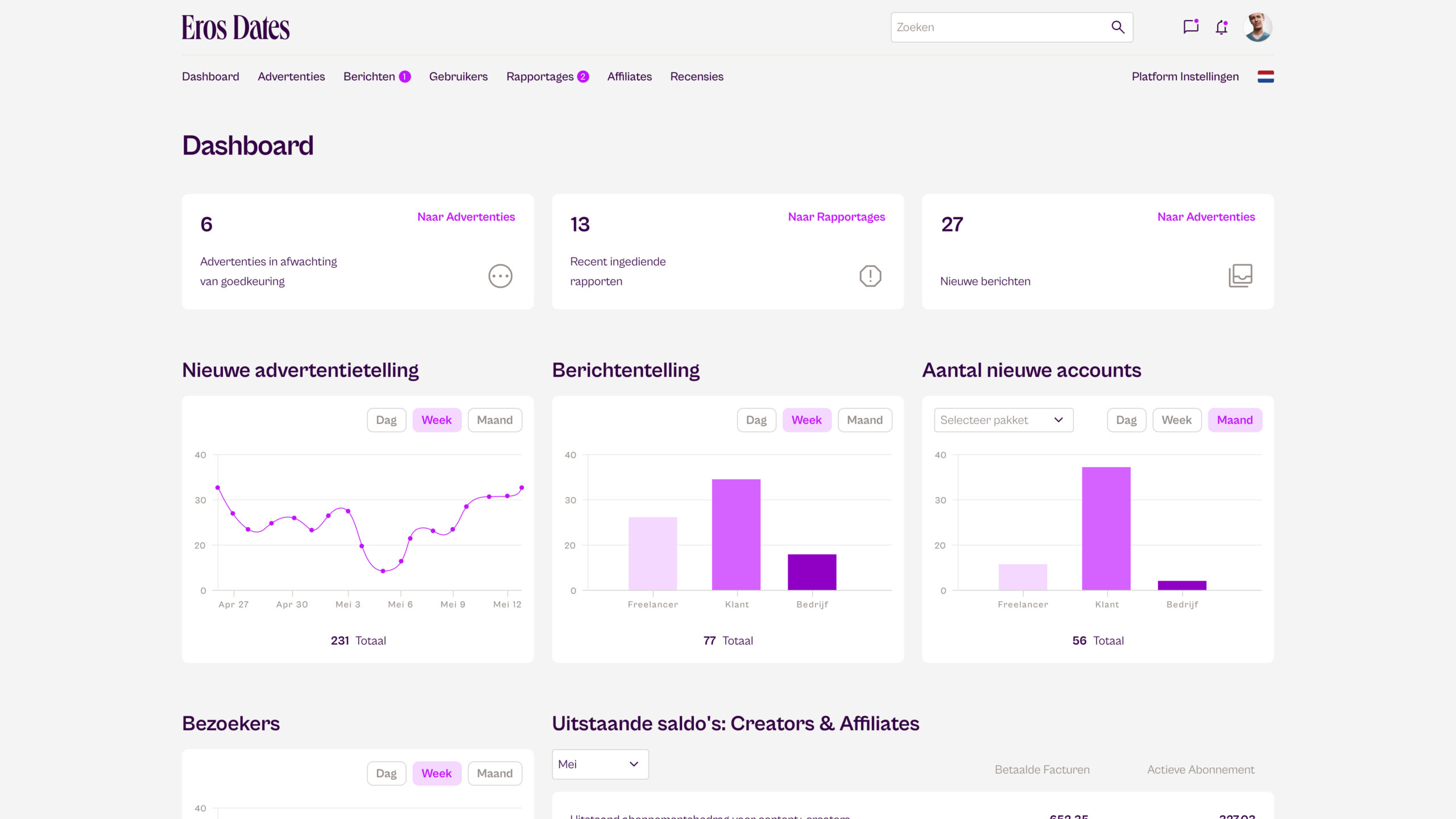Click the Eros Dates logo
Viewport: 1456px width, 819px height.
(235, 28)
